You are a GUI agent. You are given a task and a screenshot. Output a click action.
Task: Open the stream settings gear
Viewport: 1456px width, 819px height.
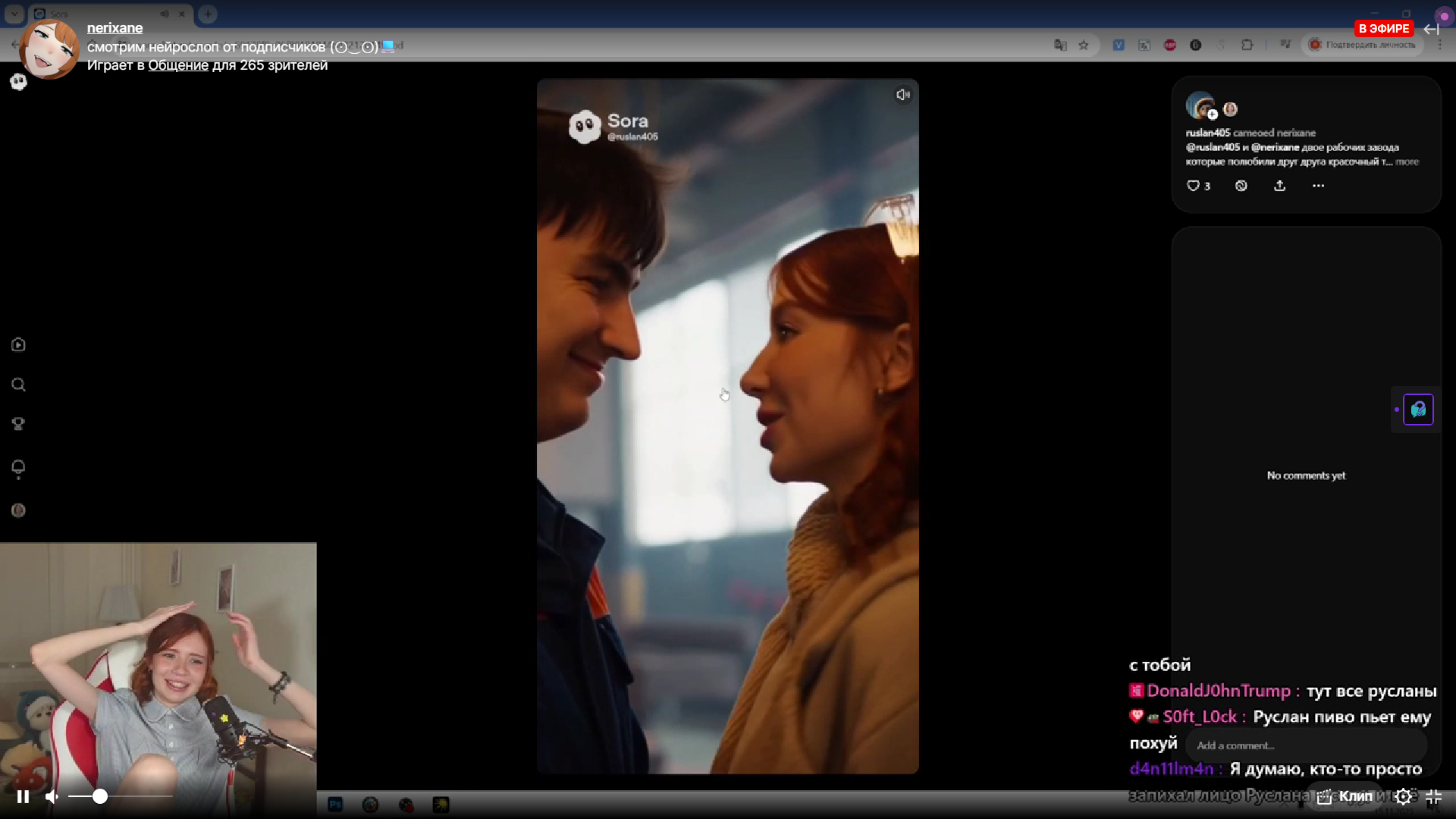(x=1404, y=796)
